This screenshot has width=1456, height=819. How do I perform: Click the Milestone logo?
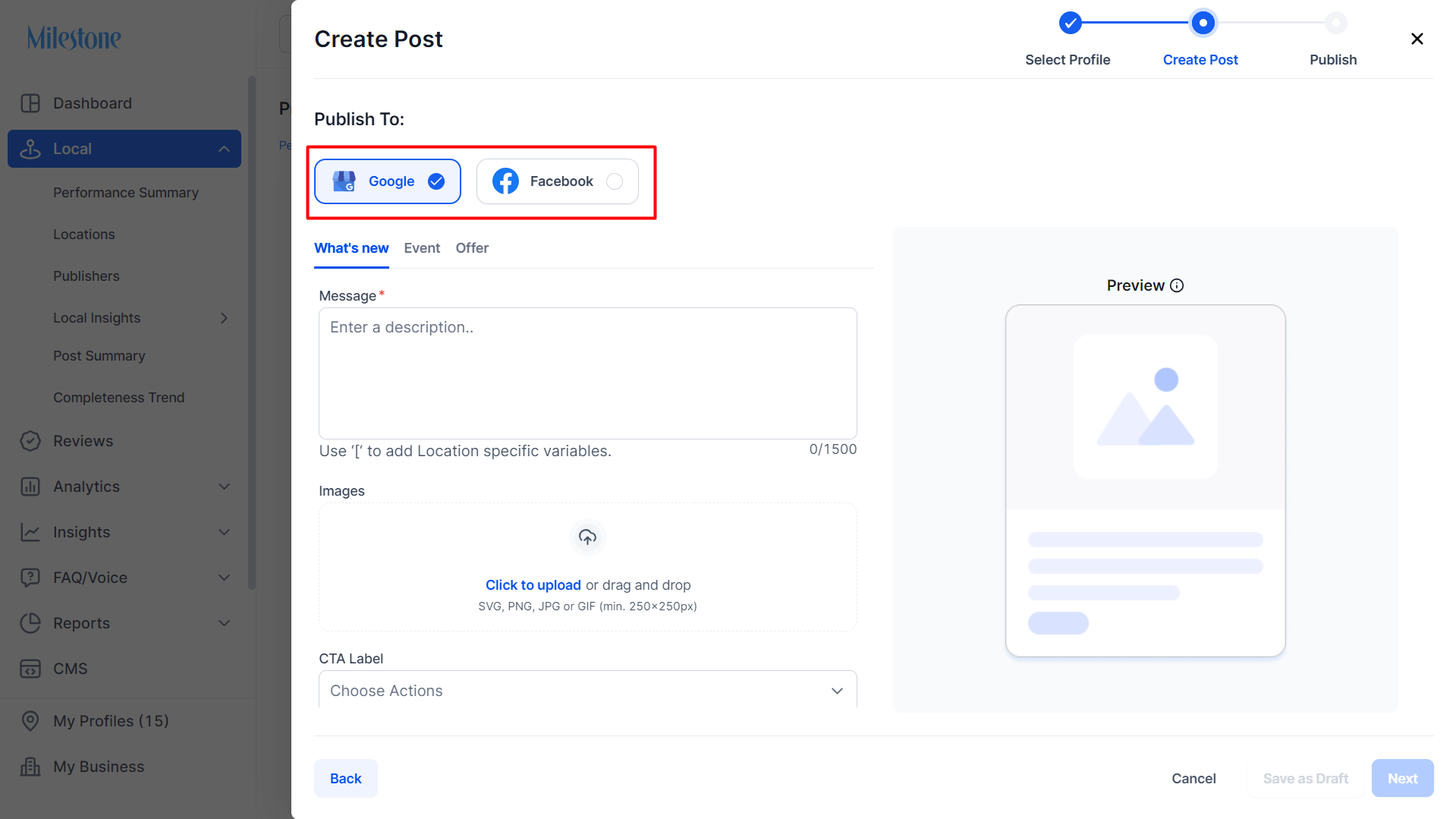coord(74,37)
